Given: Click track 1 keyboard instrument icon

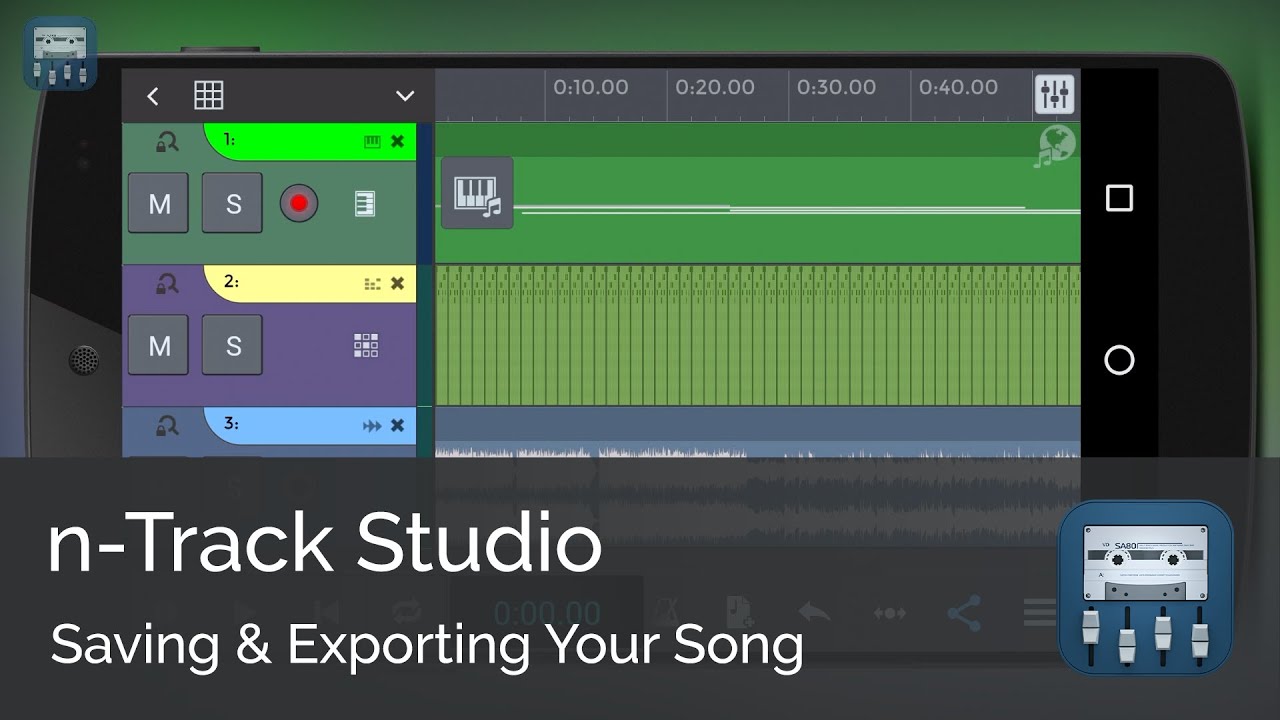Looking at the screenshot, I should (x=372, y=142).
